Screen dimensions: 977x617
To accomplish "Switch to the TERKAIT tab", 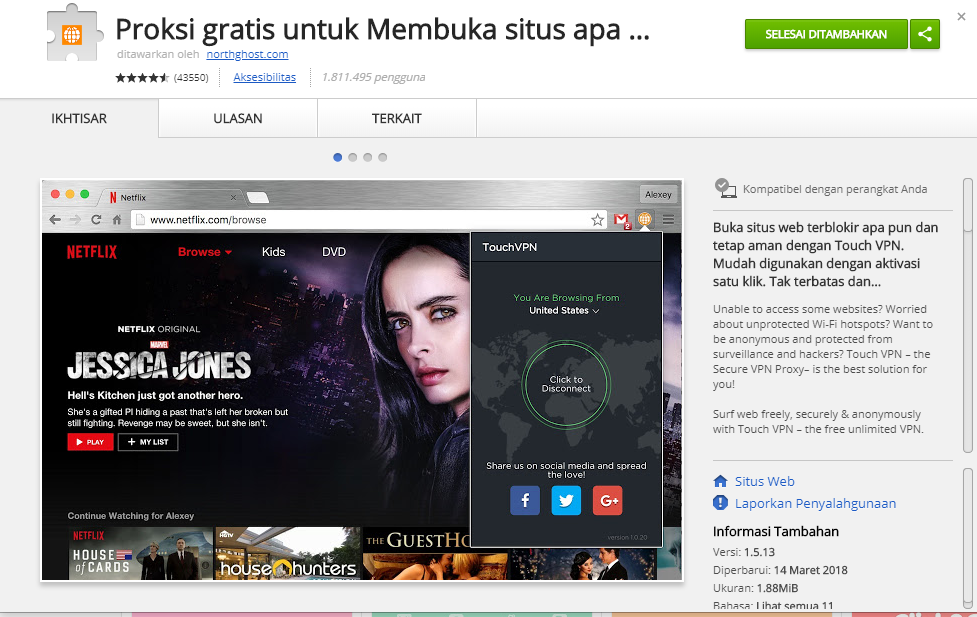I will [397, 118].
